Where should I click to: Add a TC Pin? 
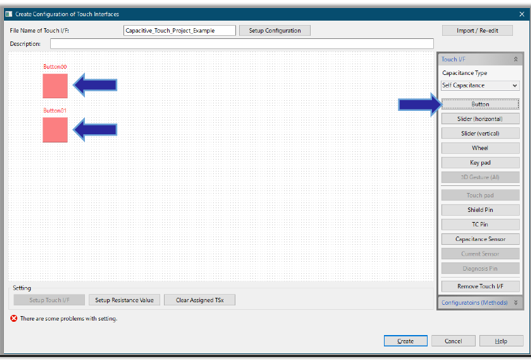point(480,224)
